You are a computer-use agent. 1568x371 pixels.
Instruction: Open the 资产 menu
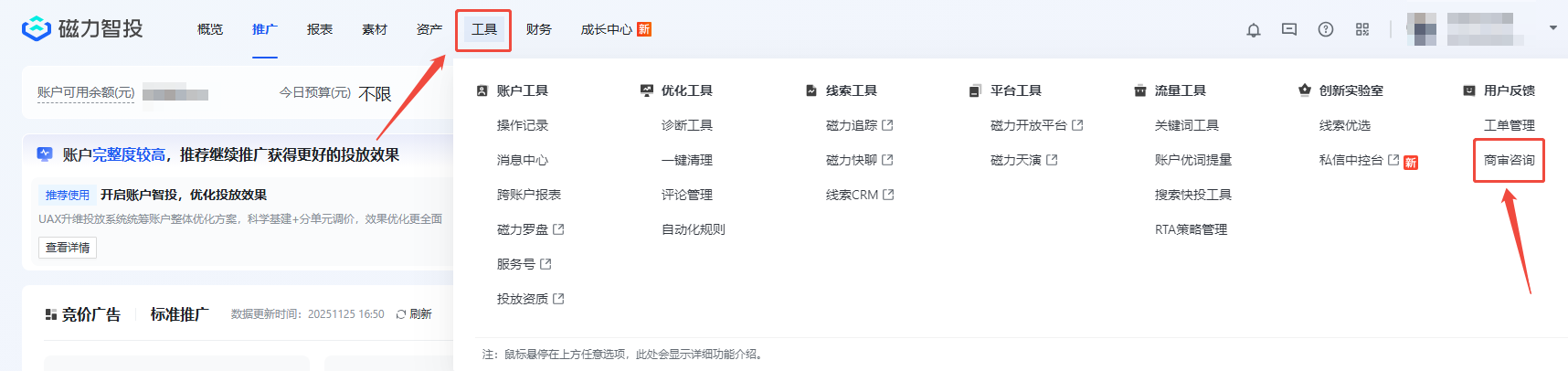429,29
